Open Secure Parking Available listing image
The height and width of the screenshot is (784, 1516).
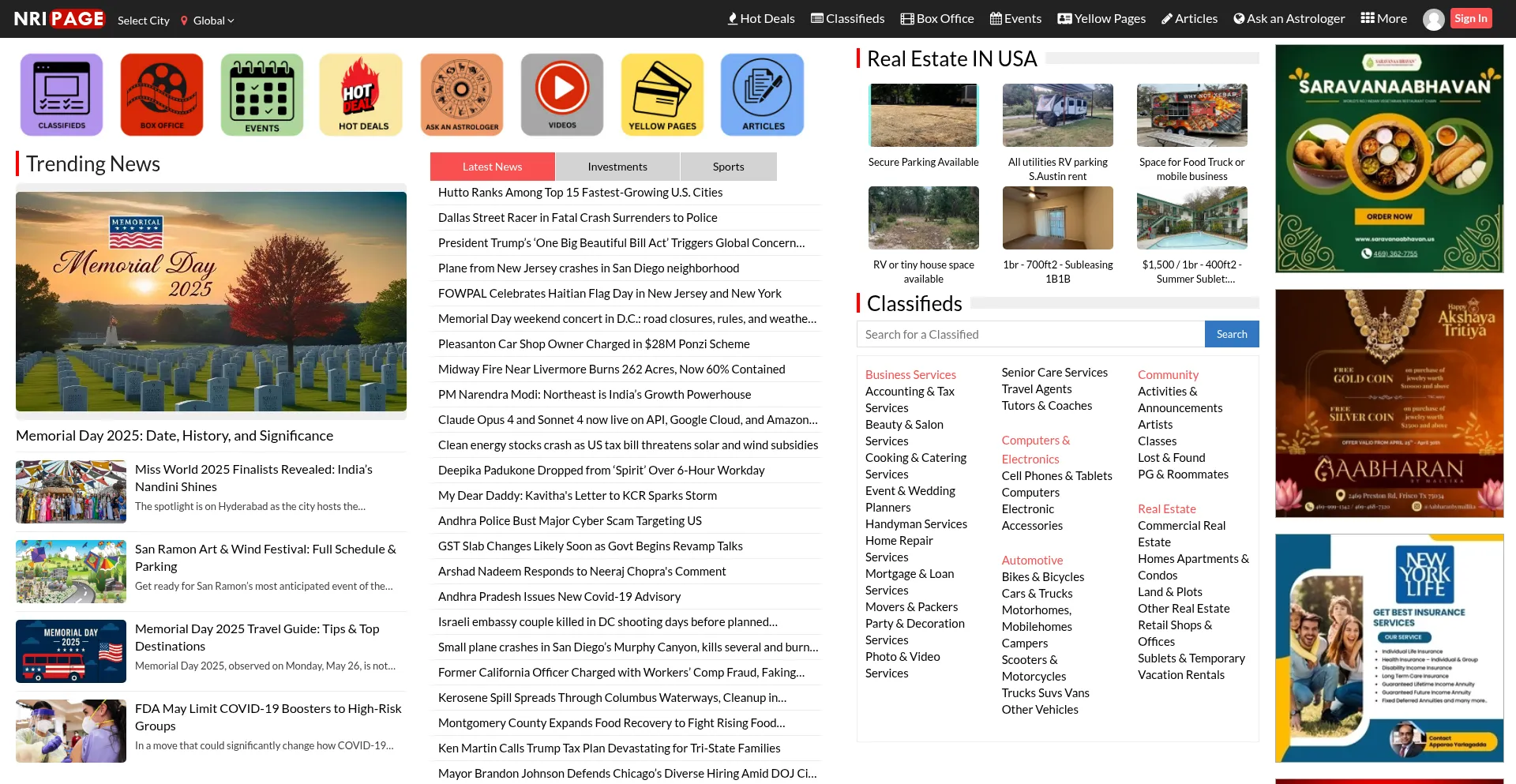point(924,115)
